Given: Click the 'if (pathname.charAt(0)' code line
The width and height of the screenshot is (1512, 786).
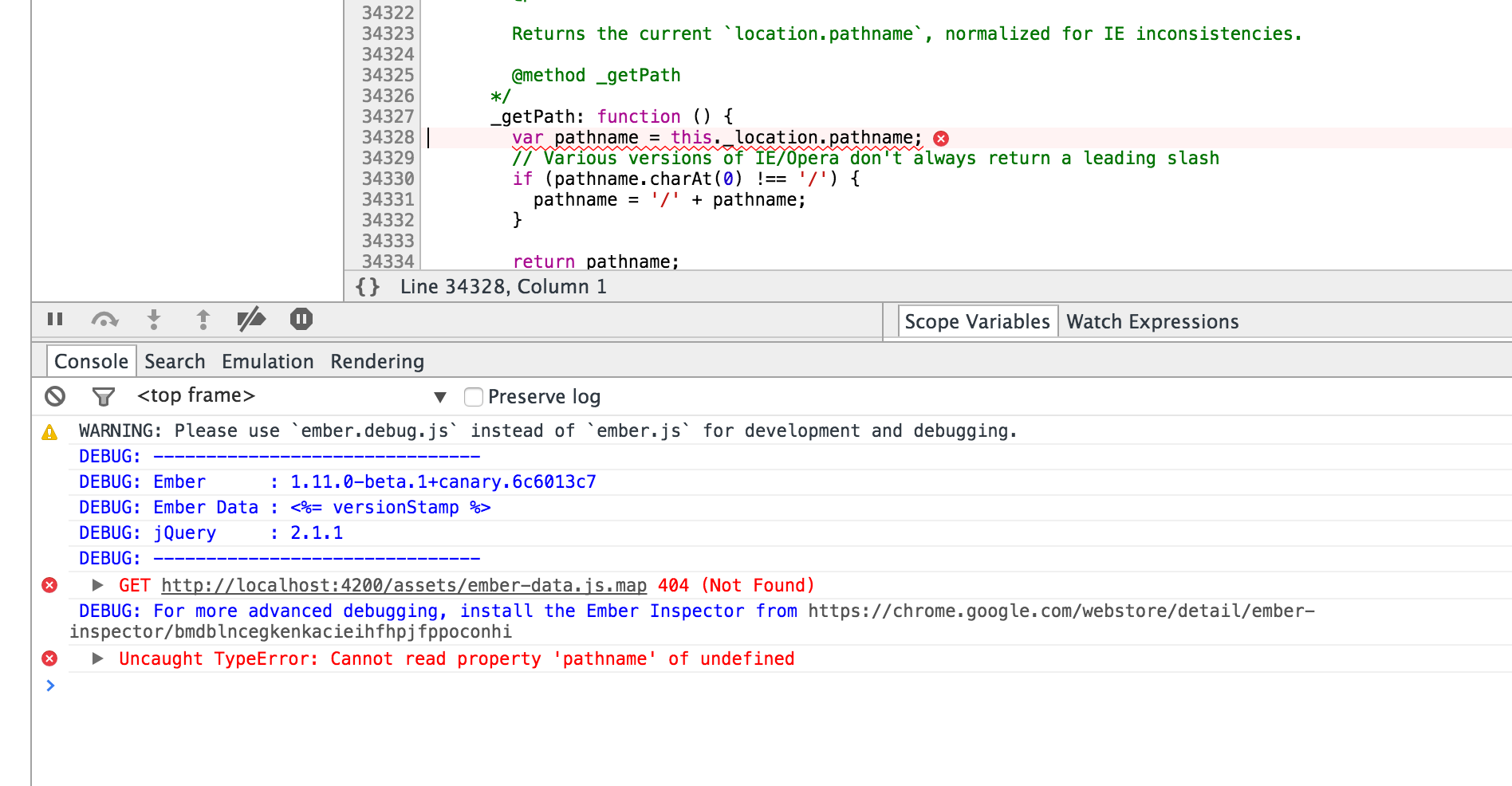Looking at the screenshot, I should pyautogui.click(x=686, y=179).
